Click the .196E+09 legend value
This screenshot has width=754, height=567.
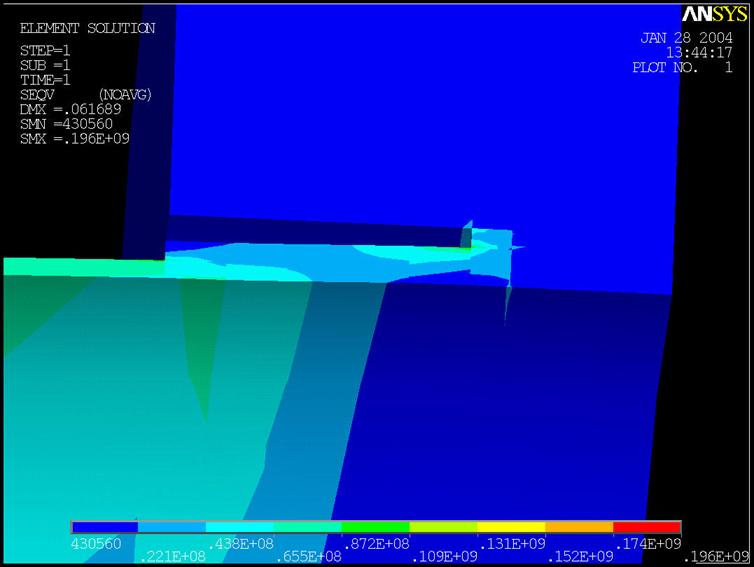tap(716, 557)
